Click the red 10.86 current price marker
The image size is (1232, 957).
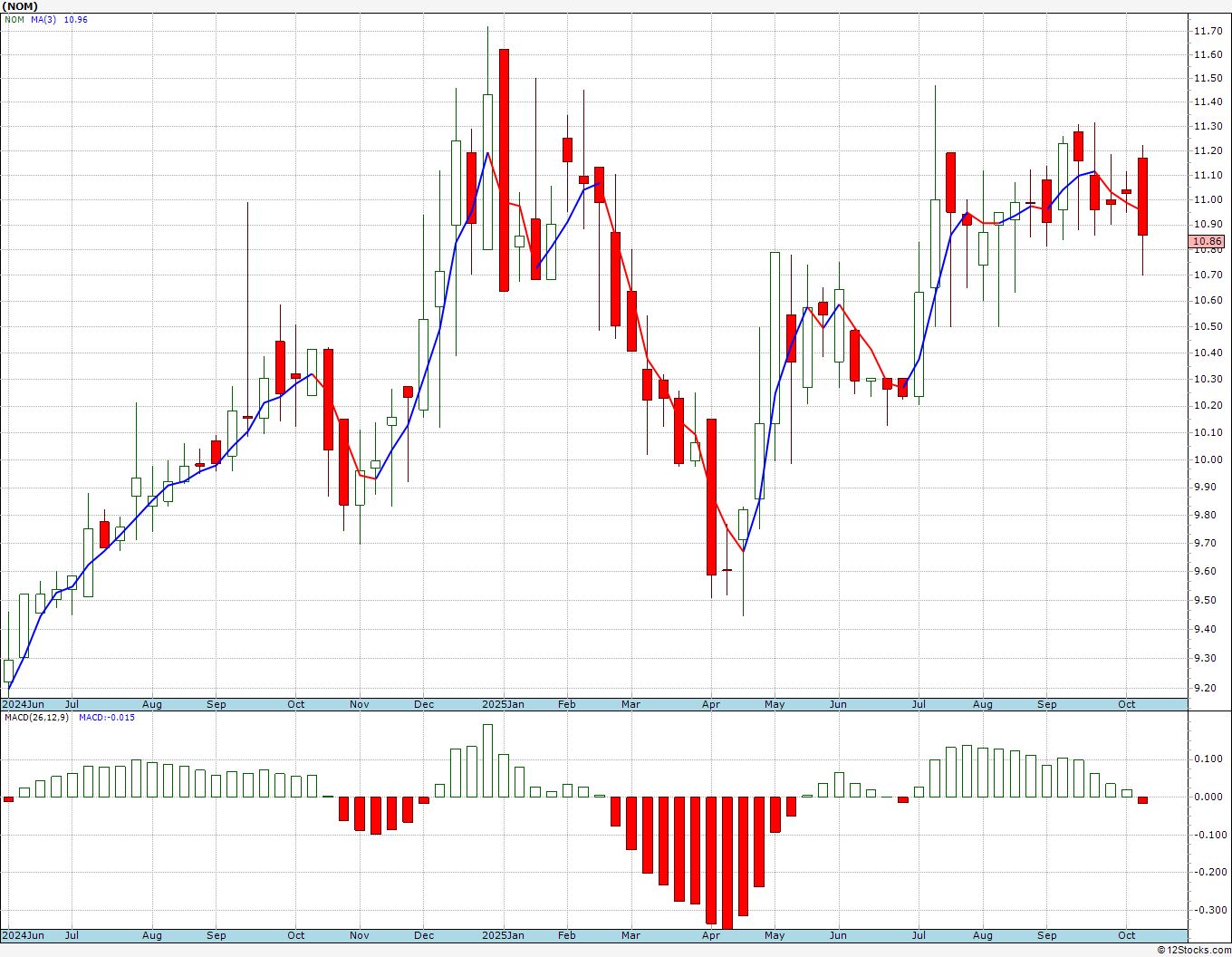point(1207,242)
